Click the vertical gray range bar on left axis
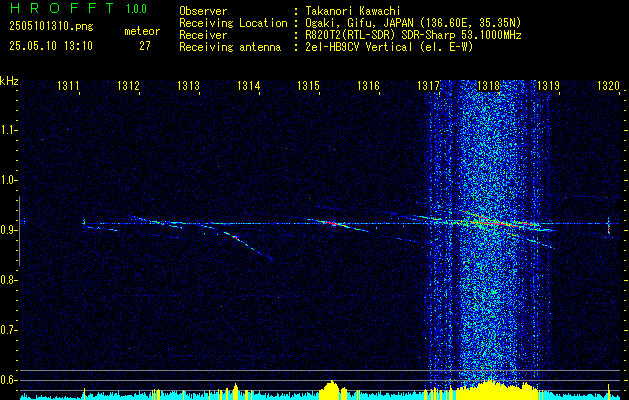This screenshot has height=400, width=629. (20, 231)
